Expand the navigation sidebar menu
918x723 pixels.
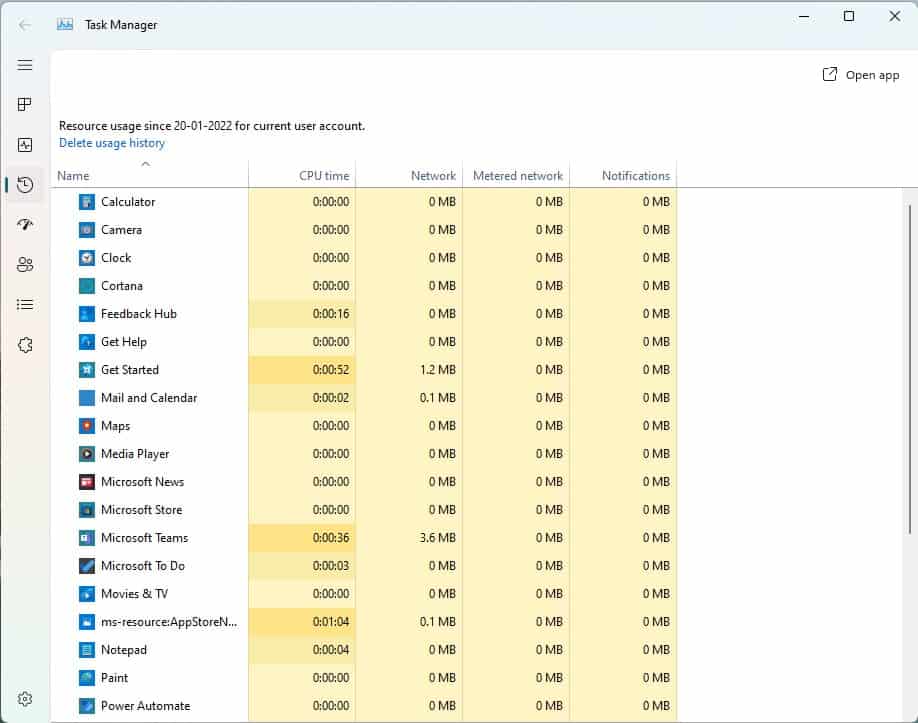[25, 64]
